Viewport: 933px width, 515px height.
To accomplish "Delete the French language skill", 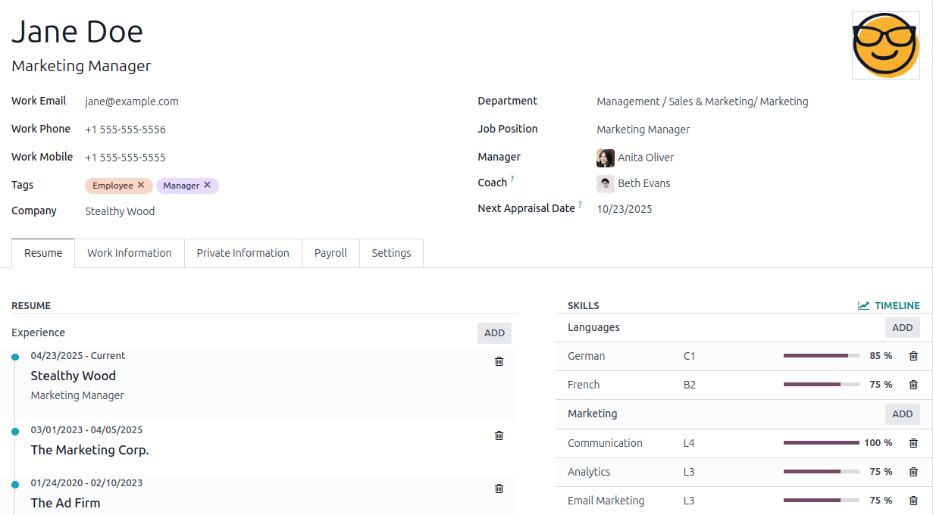I will click(912, 385).
